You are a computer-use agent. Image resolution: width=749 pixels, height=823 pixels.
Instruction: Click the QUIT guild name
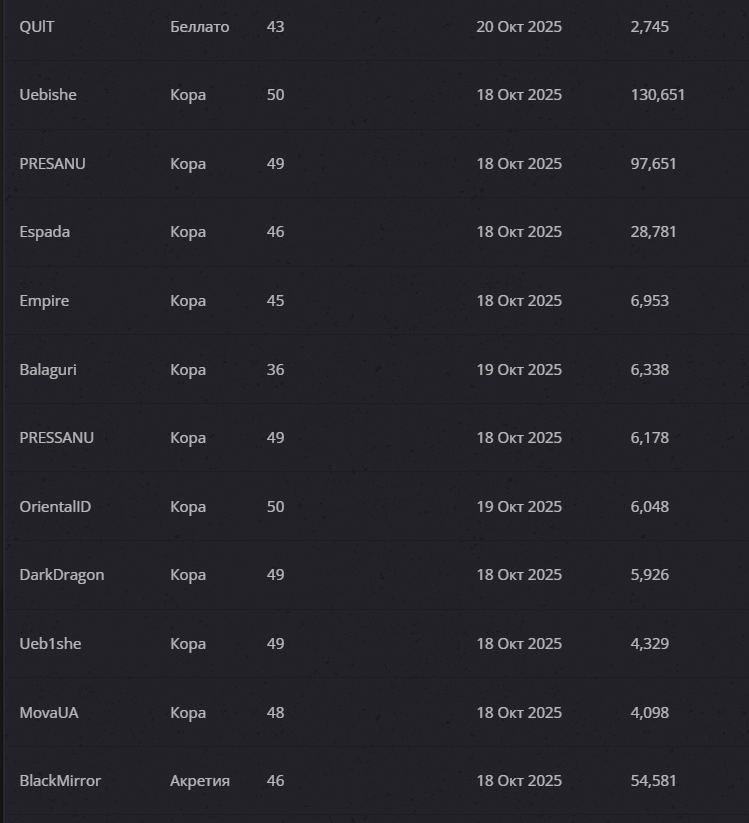point(37,27)
